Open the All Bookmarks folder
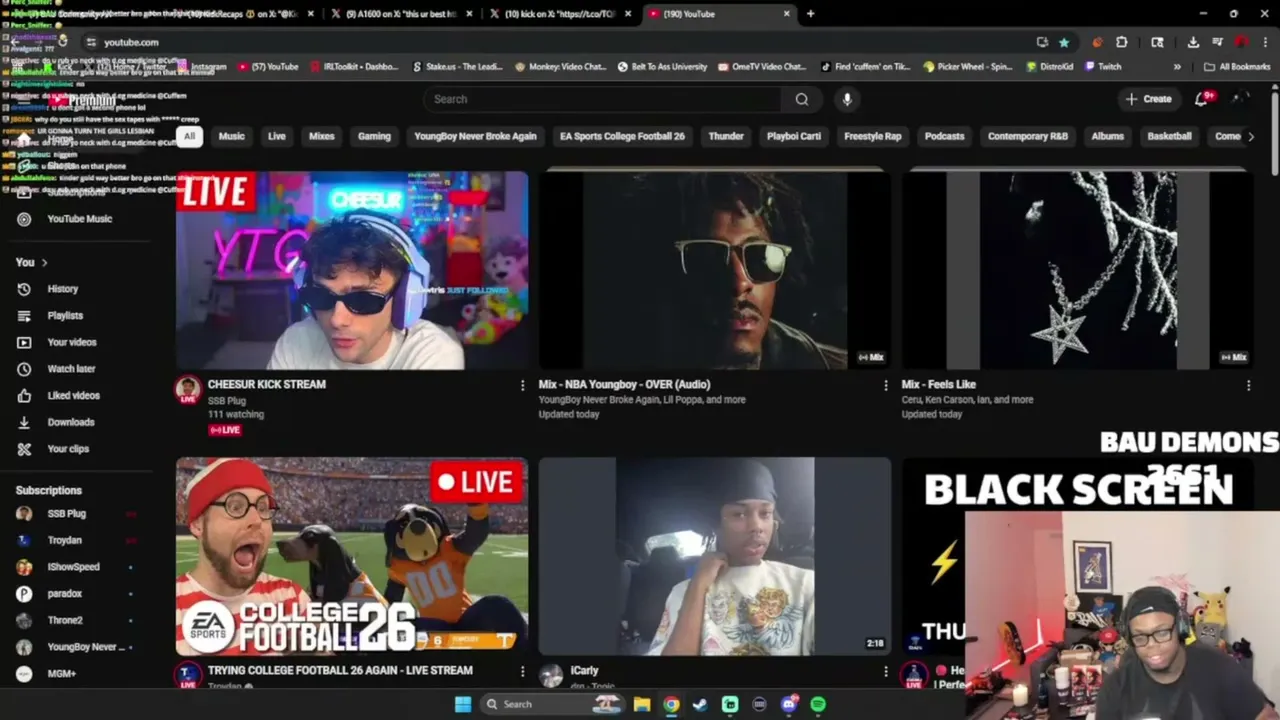Viewport: 1280px width, 720px height. (x=1237, y=67)
